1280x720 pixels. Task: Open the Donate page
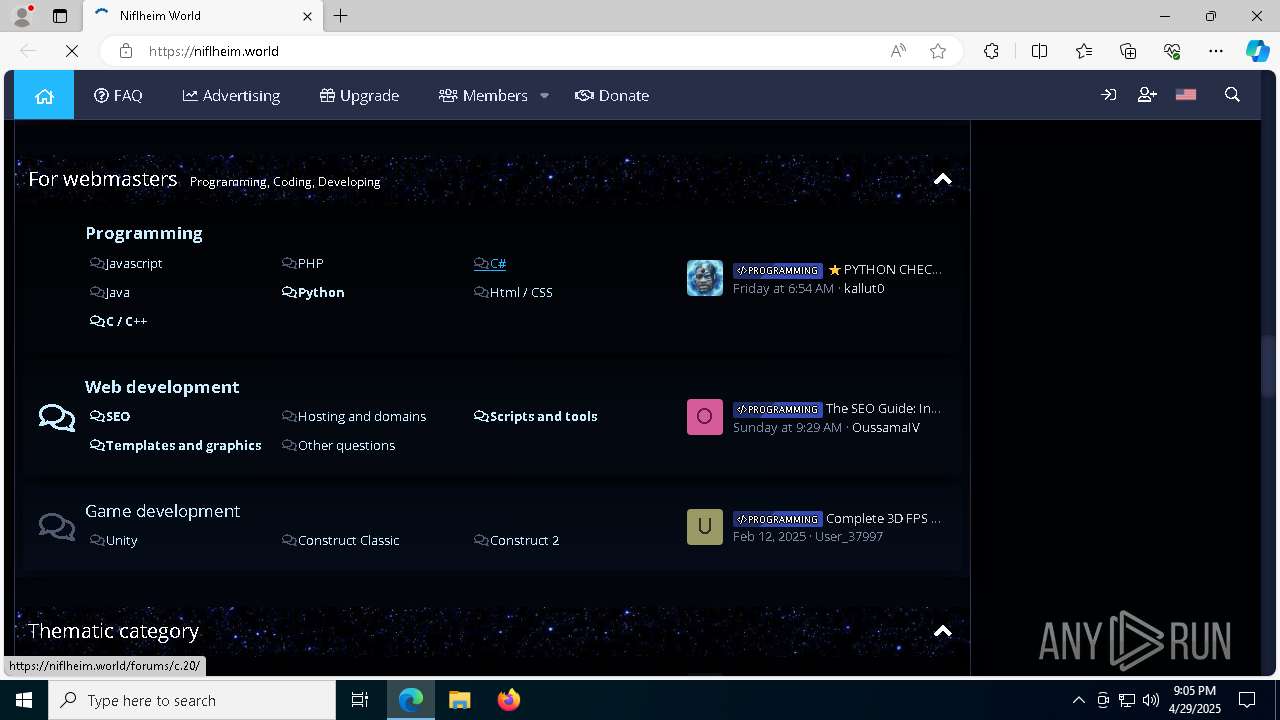click(612, 96)
